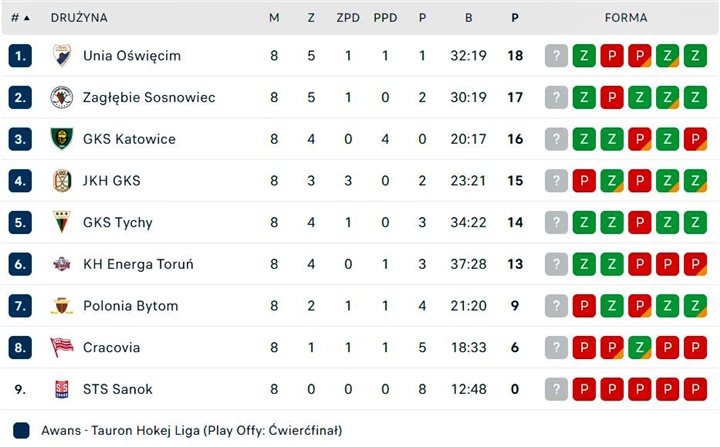Click the Zagłębie Sosnowiec team logo

click(x=62, y=97)
